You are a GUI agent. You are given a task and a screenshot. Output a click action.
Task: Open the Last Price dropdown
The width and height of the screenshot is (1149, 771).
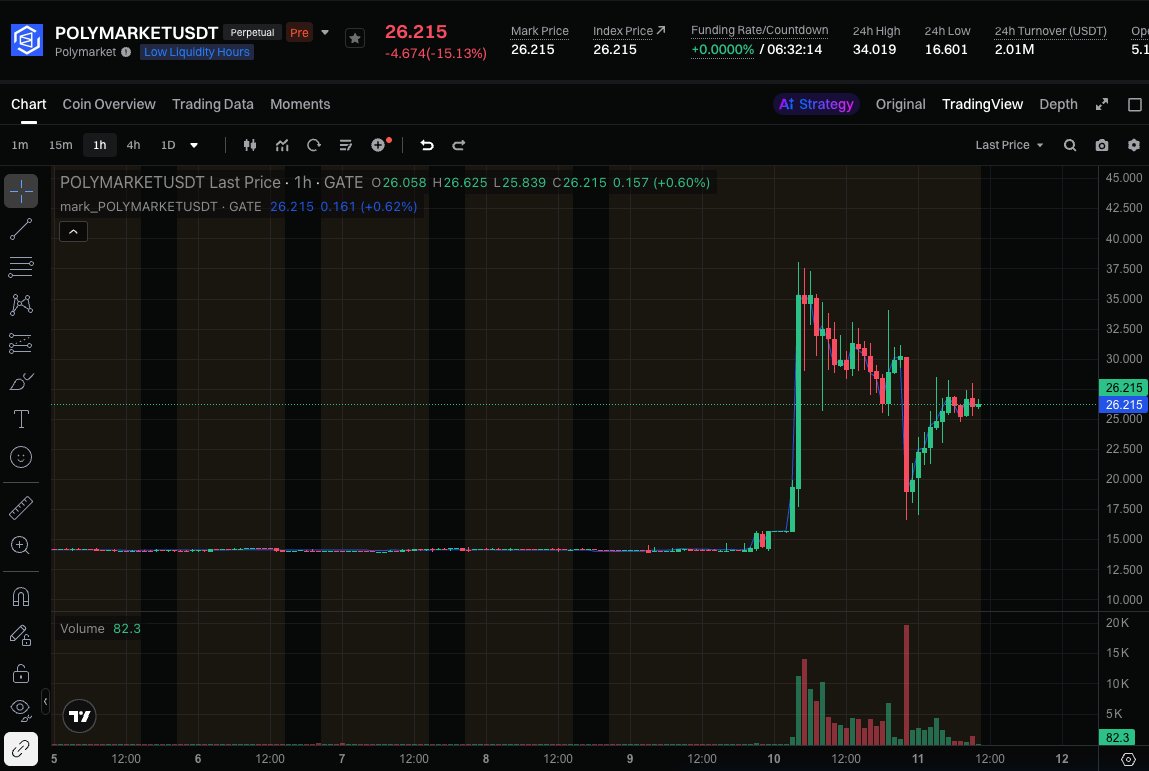1009,145
